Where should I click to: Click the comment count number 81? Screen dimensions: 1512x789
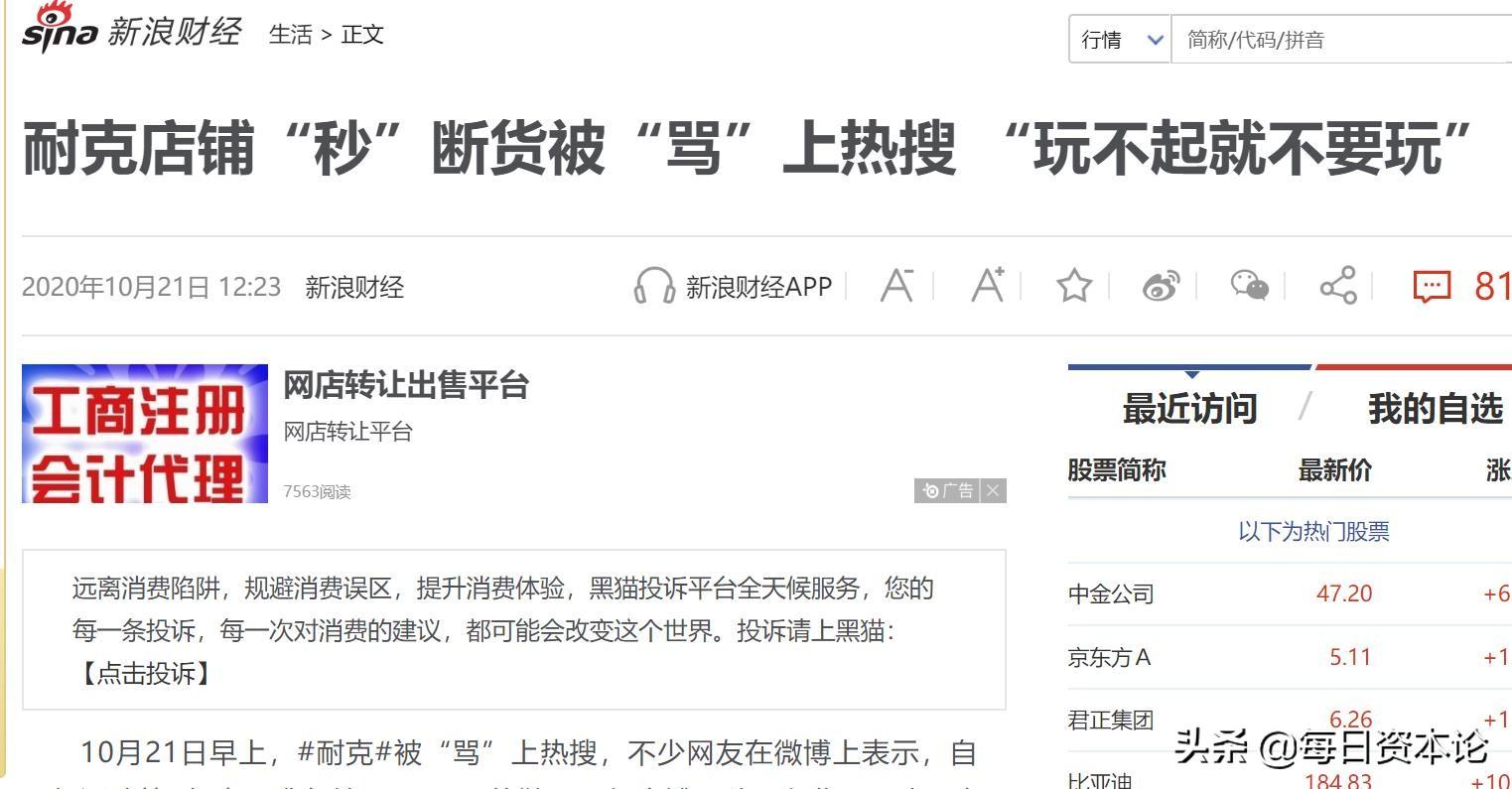tap(1492, 286)
